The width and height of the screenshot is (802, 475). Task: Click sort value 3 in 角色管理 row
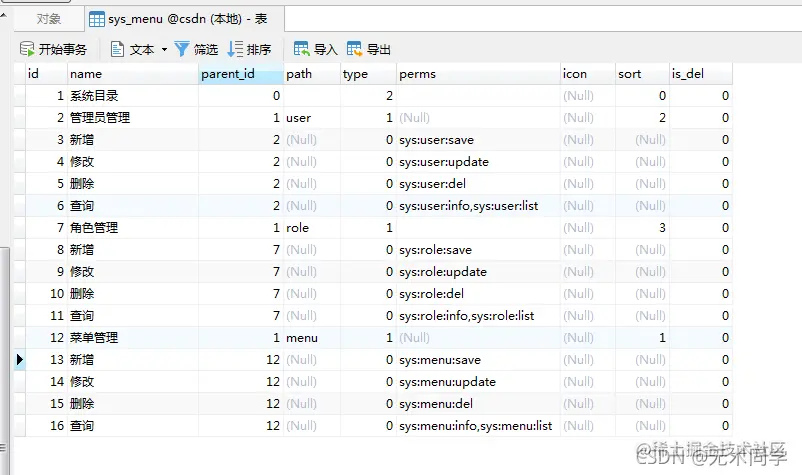(643, 228)
